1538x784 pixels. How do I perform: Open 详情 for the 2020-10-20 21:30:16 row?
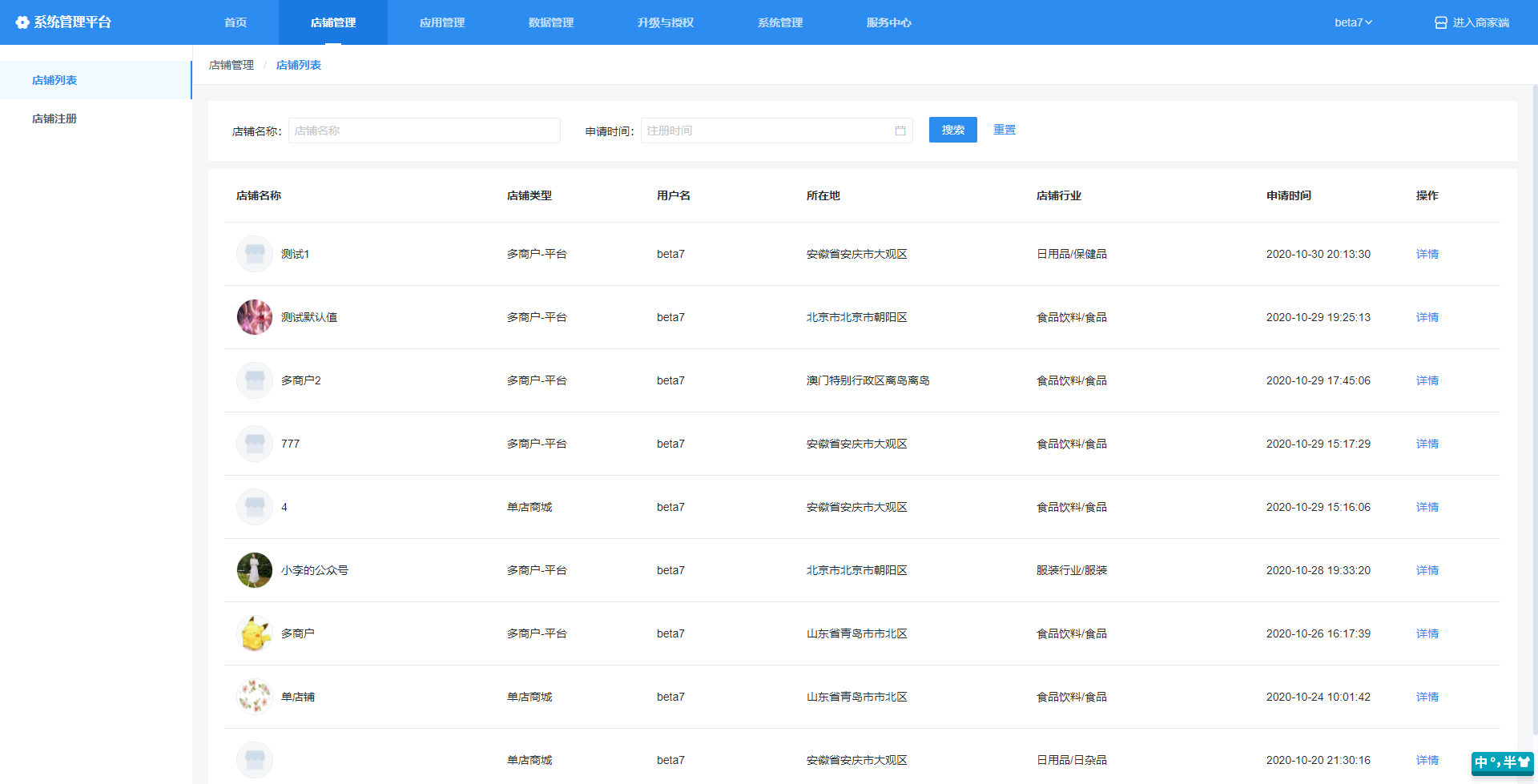pos(1427,760)
